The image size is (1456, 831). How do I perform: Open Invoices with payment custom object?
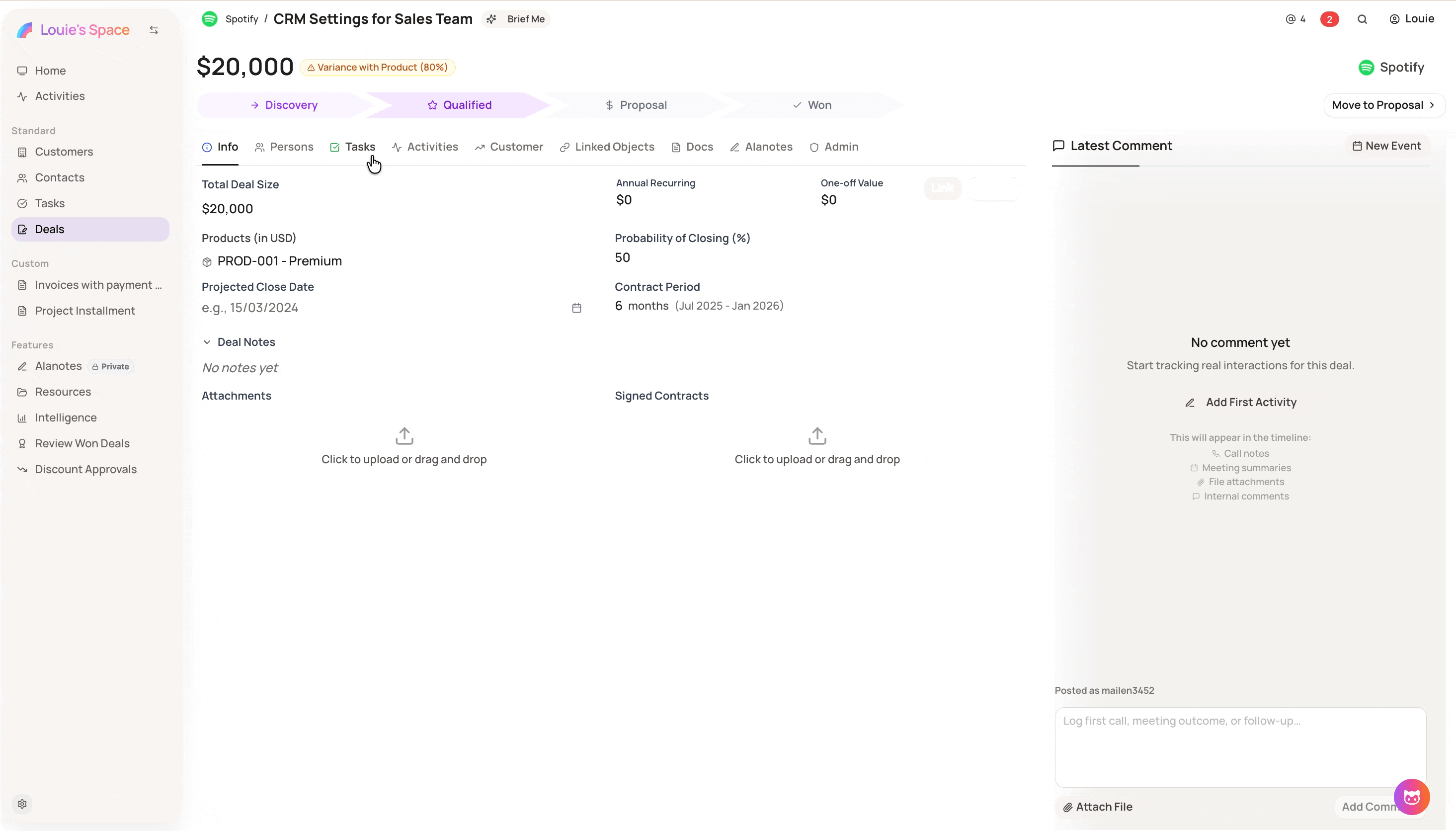(90, 285)
